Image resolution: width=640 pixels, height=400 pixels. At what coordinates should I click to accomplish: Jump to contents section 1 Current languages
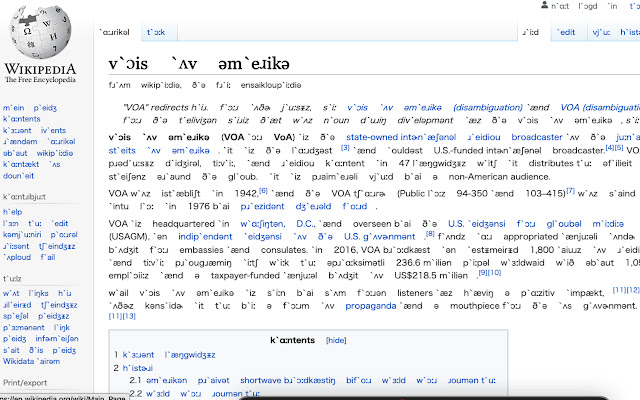click(x=165, y=355)
